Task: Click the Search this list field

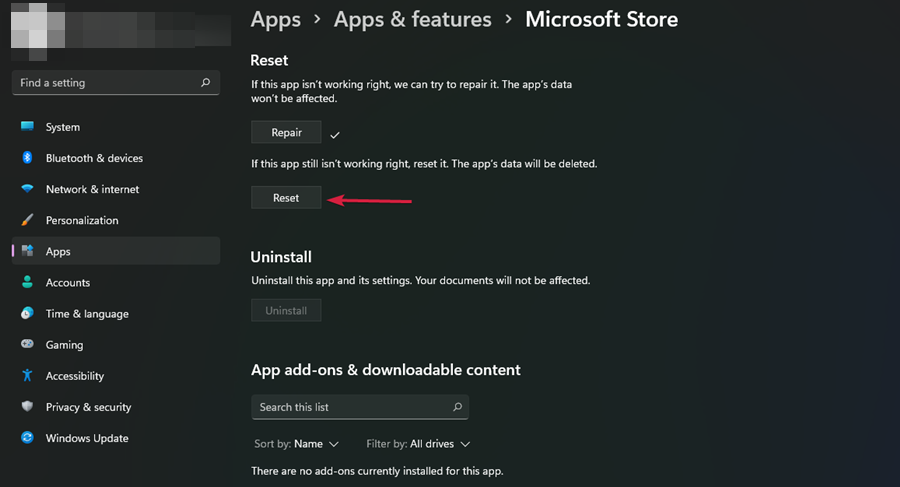Action: pos(350,407)
